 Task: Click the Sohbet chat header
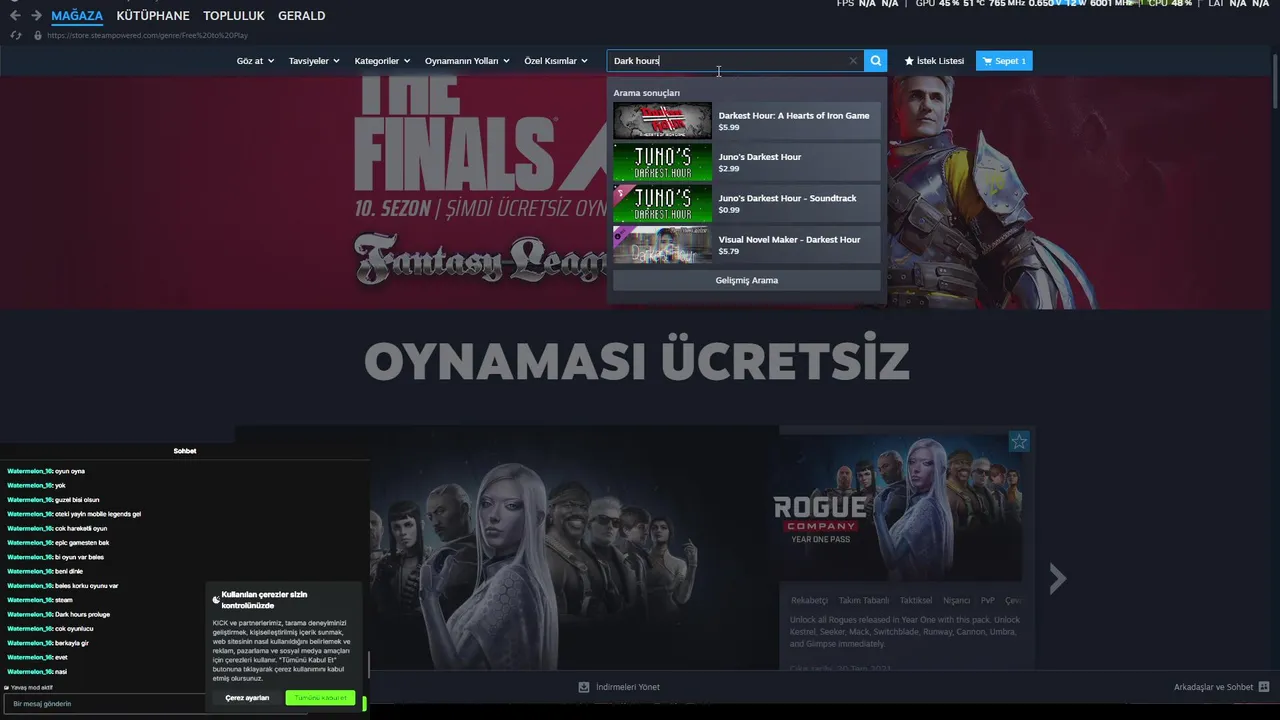[185, 451]
